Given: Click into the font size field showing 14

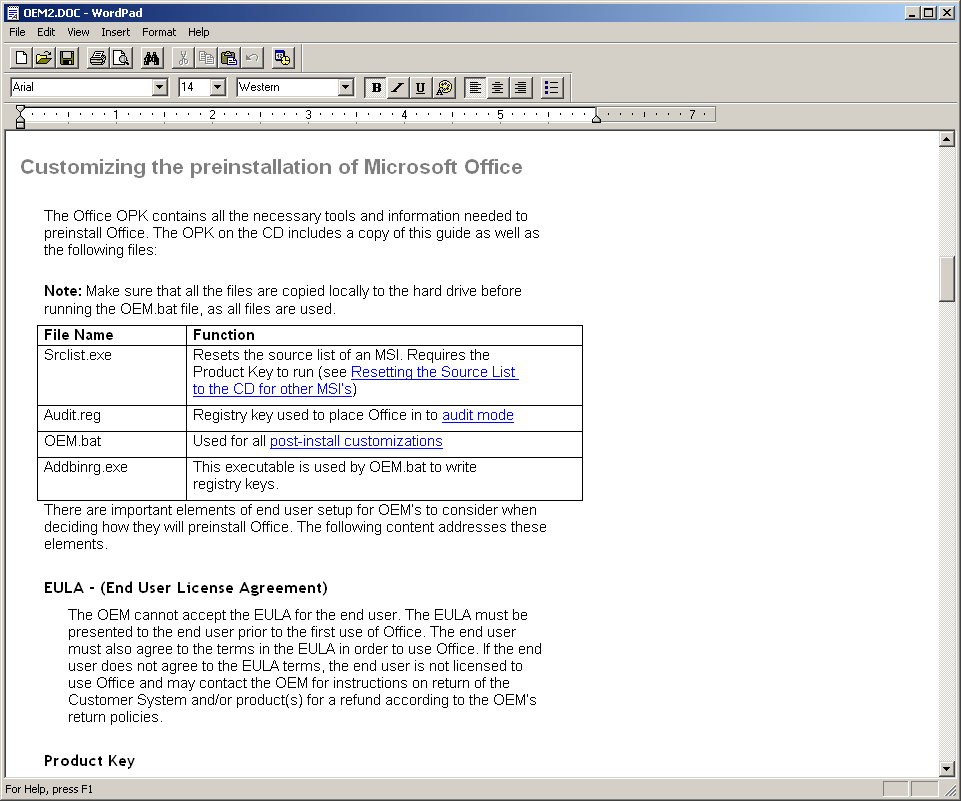Looking at the screenshot, I should [x=194, y=87].
